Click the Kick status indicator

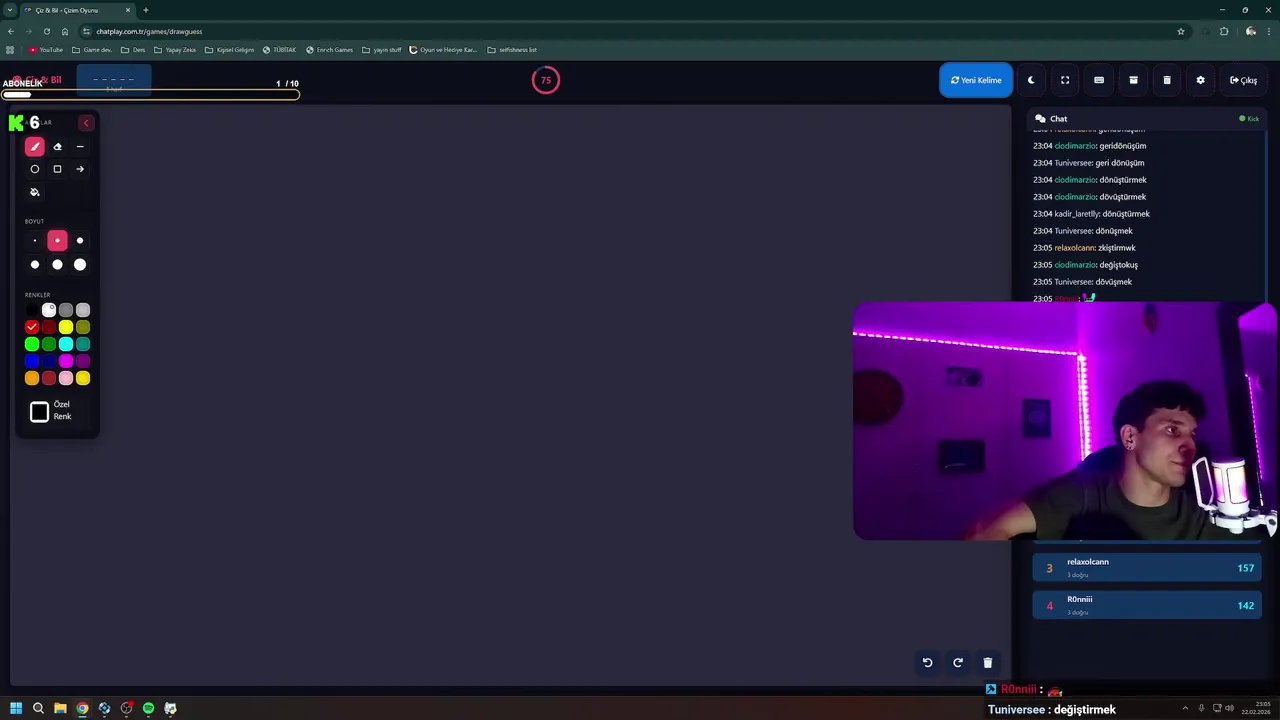click(x=1249, y=119)
